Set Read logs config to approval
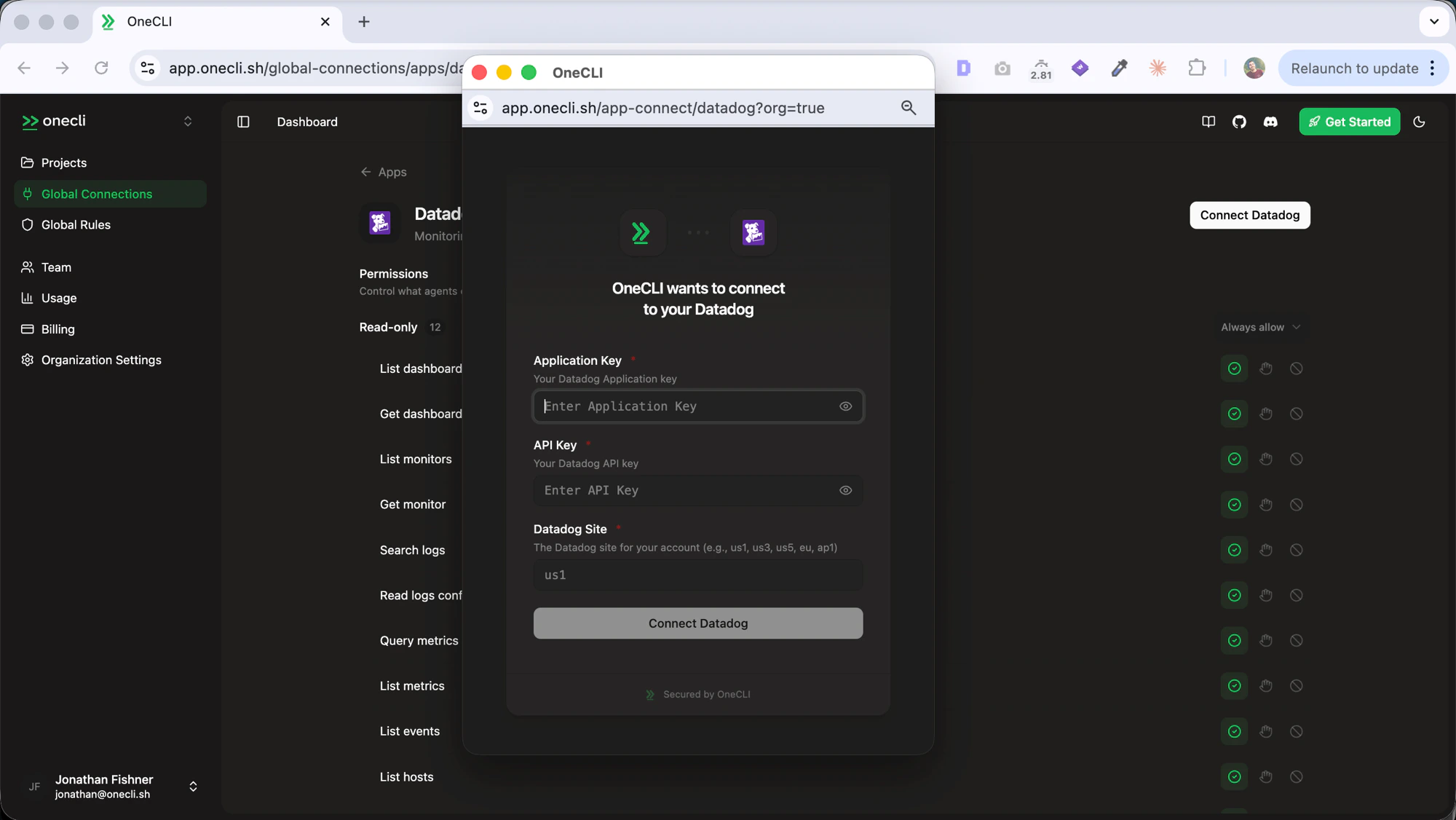The image size is (1456, 820). (x=1266, y=595)
